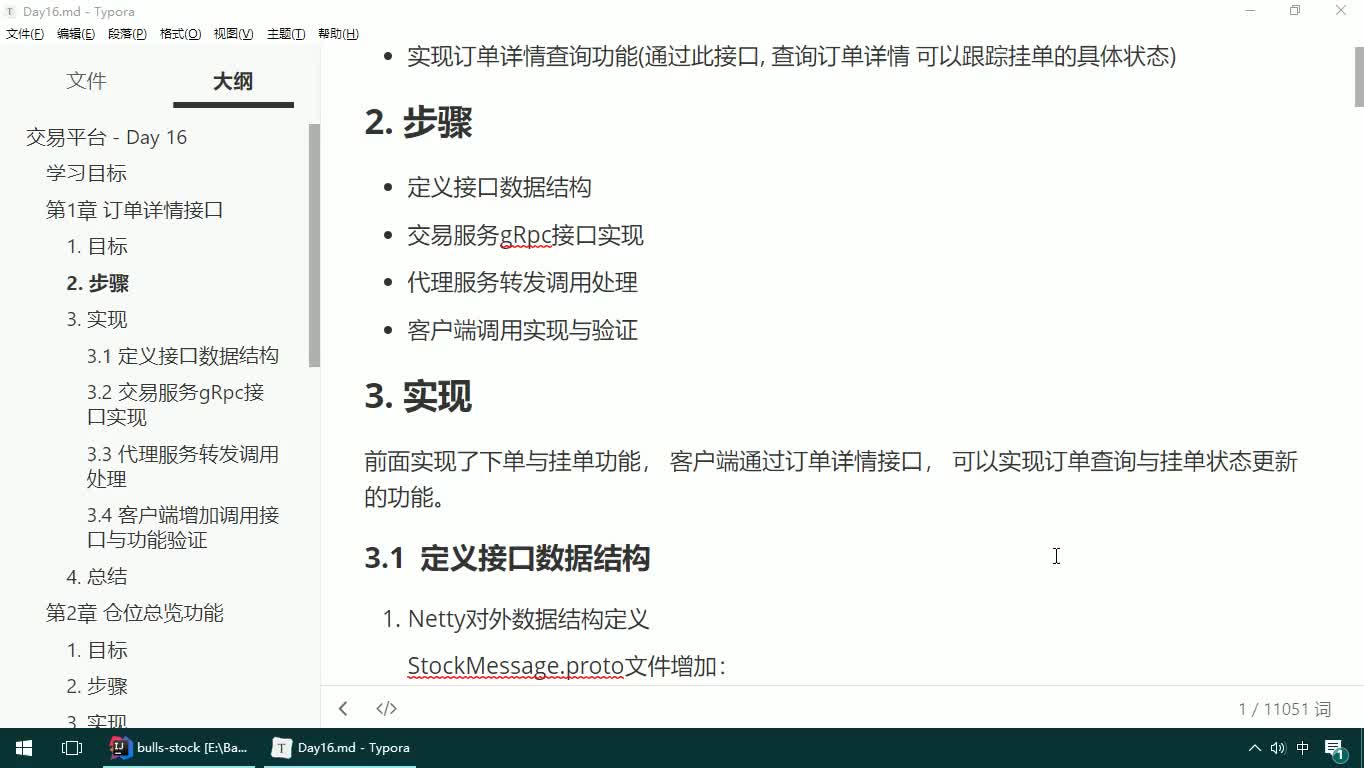
Task: Click list item 'Netty对外数据结构定义'
Action: (529, 619)
